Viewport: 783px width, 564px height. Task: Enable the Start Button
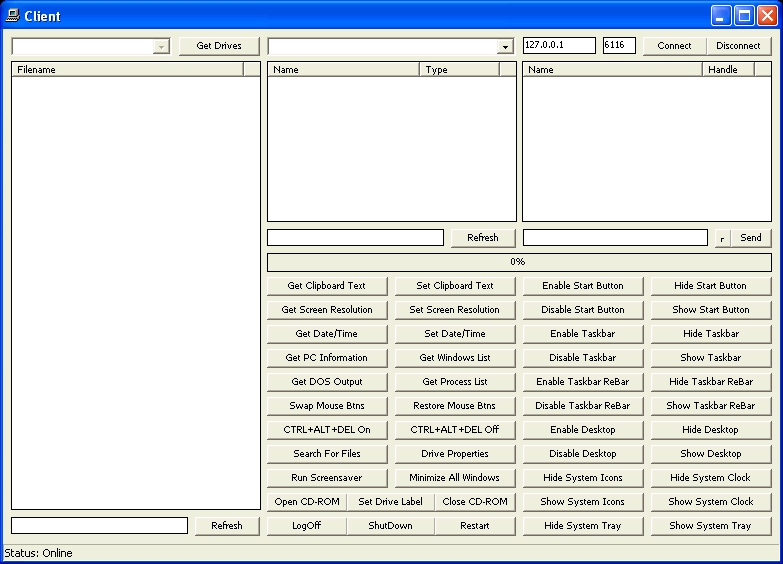[x=583, y=286]
